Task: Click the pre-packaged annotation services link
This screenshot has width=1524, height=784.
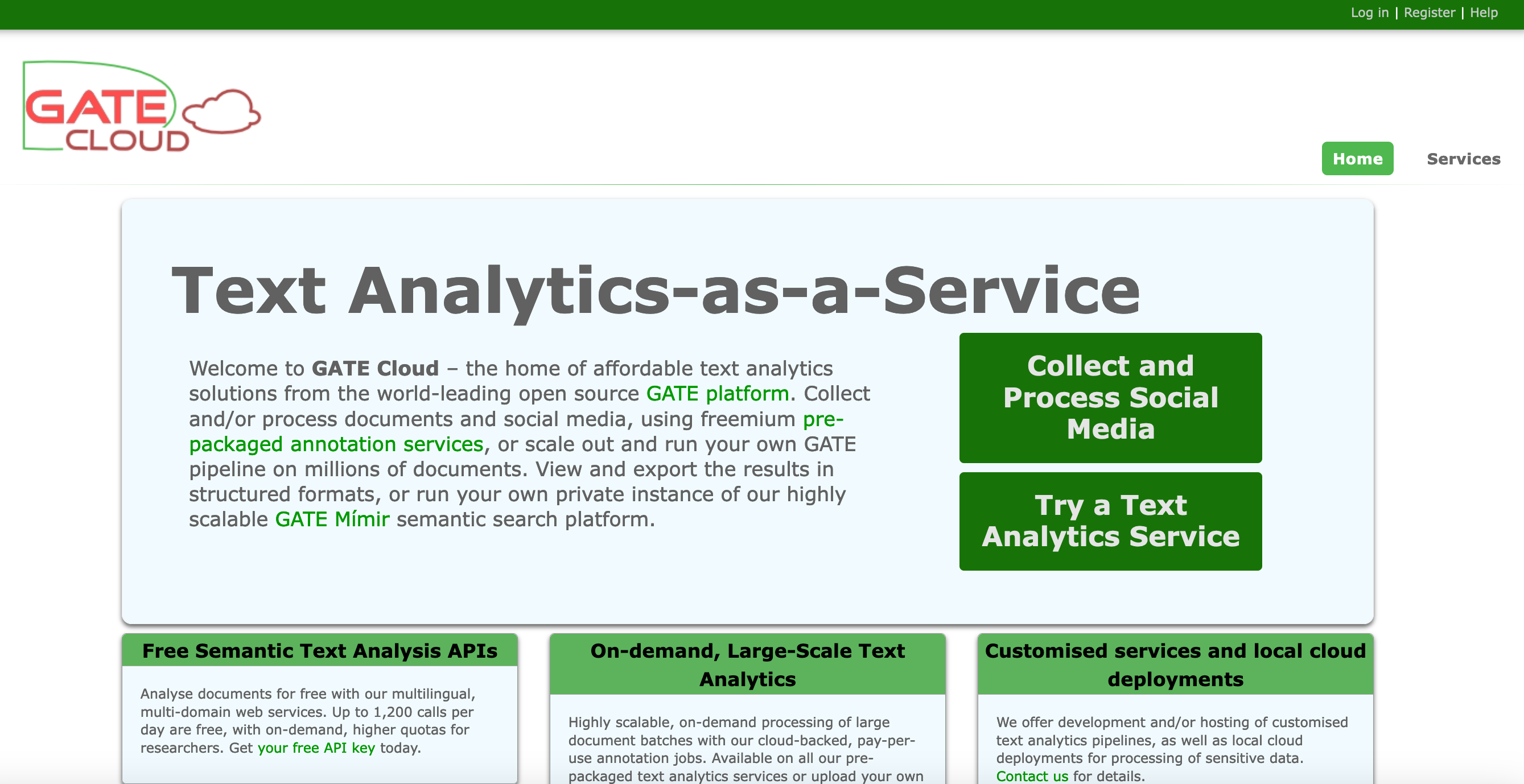Action: tap(334, 444)
